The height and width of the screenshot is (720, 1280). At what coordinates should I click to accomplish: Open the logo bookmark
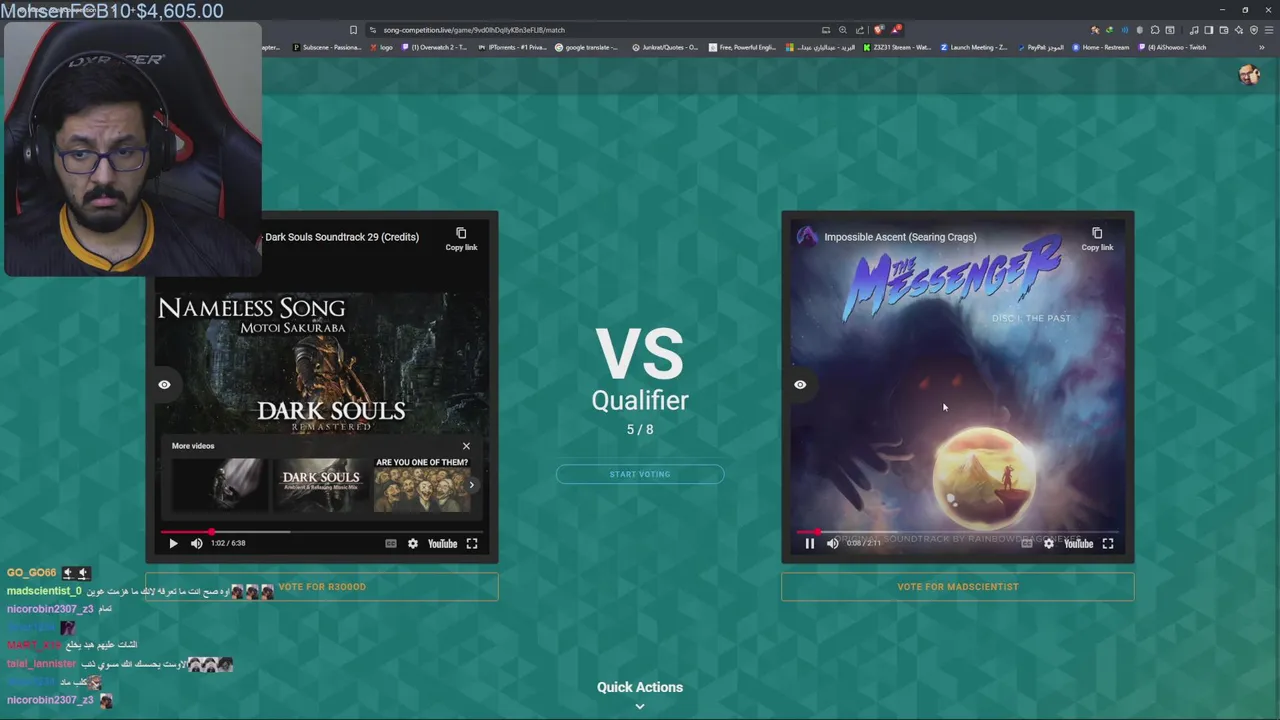point(381,47)
